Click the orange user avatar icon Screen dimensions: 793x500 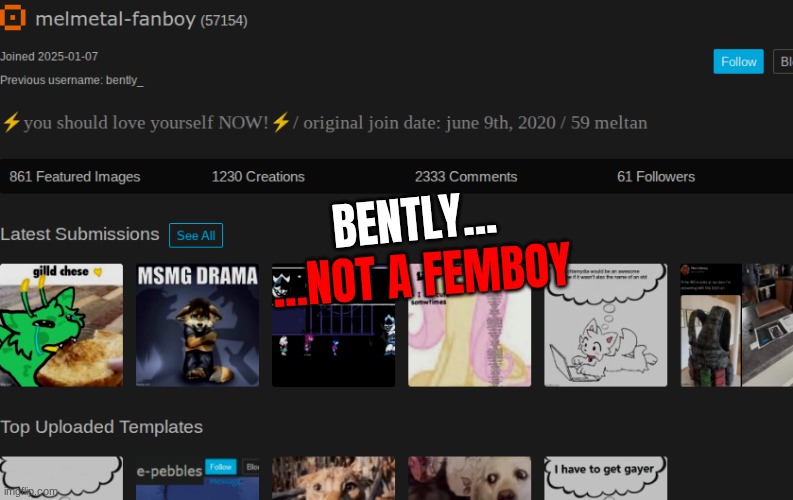point(12,18)
